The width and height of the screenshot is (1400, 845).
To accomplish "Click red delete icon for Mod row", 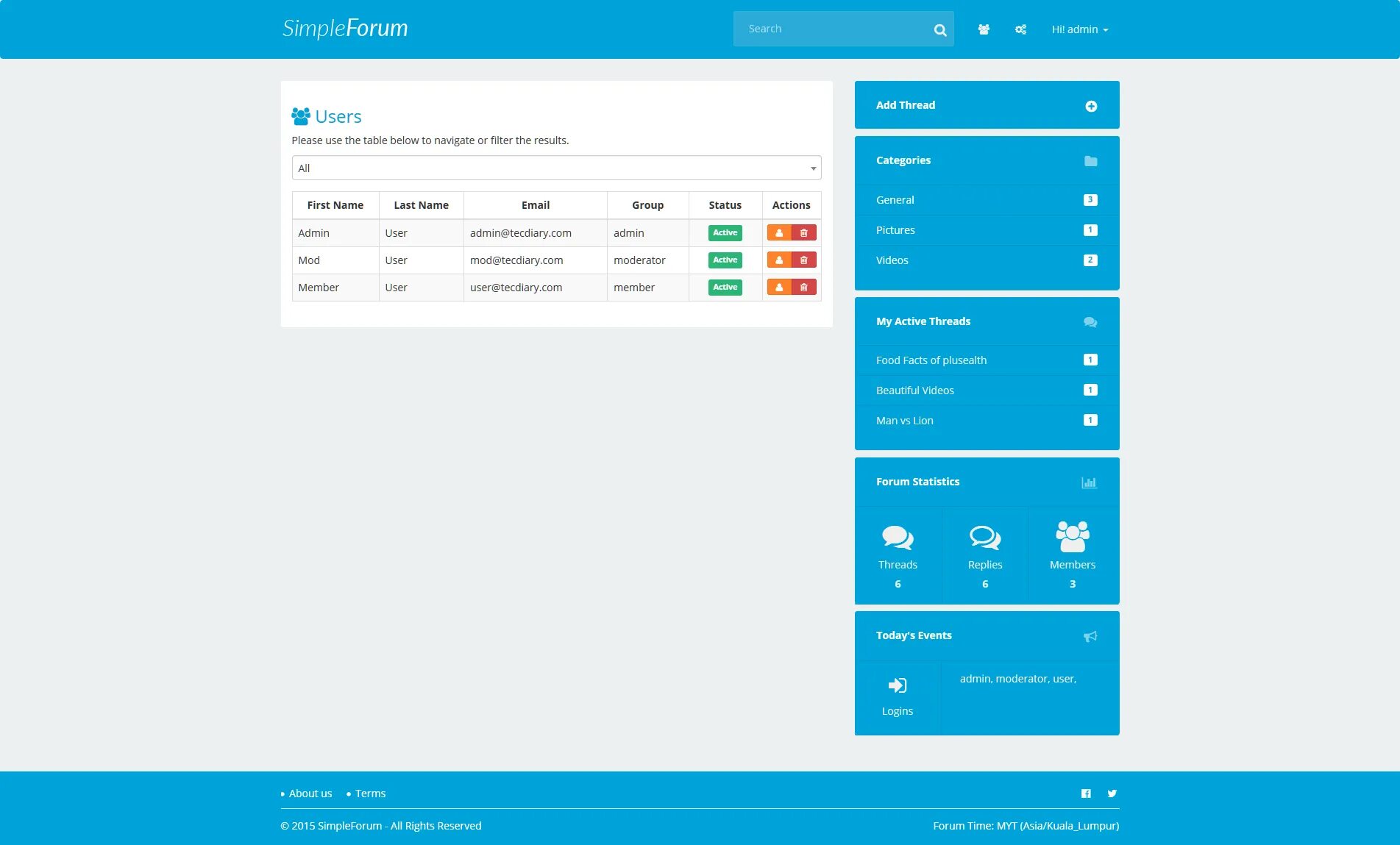I will (804, 260).
